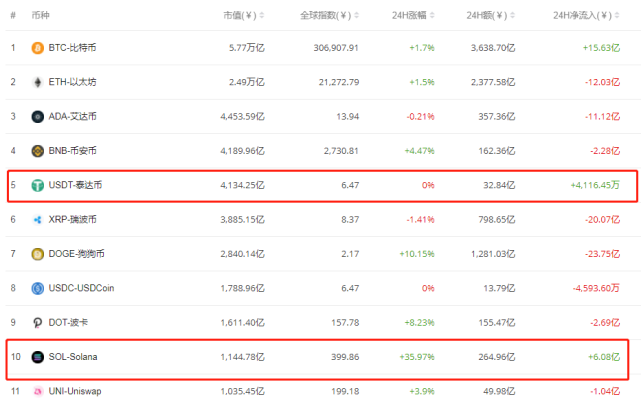The width and height of the screenshot is (641, 406).
Task: Open the BNB-币安币 coin link
Action: pyautogui.click(x=72, y=151)
